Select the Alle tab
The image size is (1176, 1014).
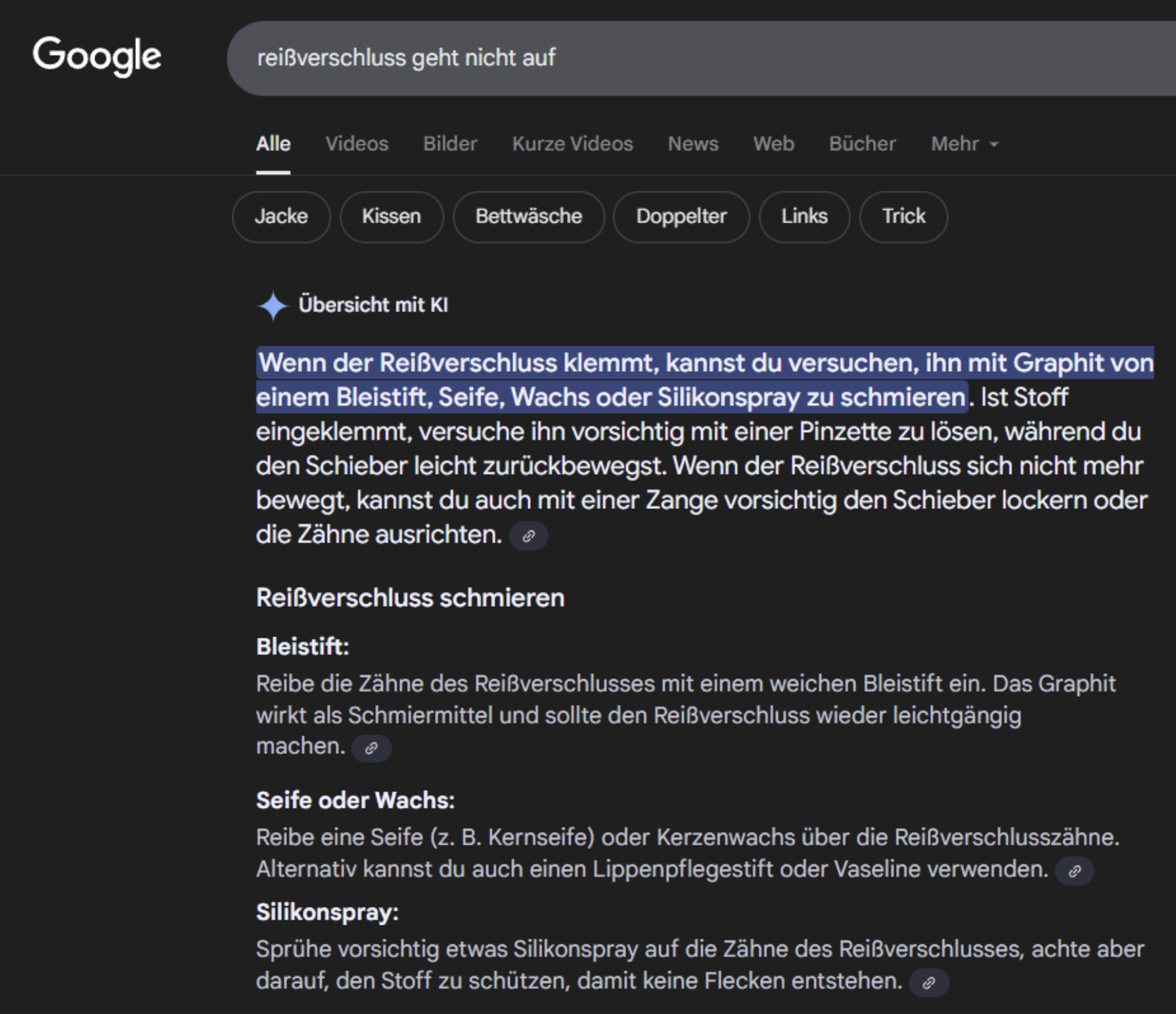point(273,144)
